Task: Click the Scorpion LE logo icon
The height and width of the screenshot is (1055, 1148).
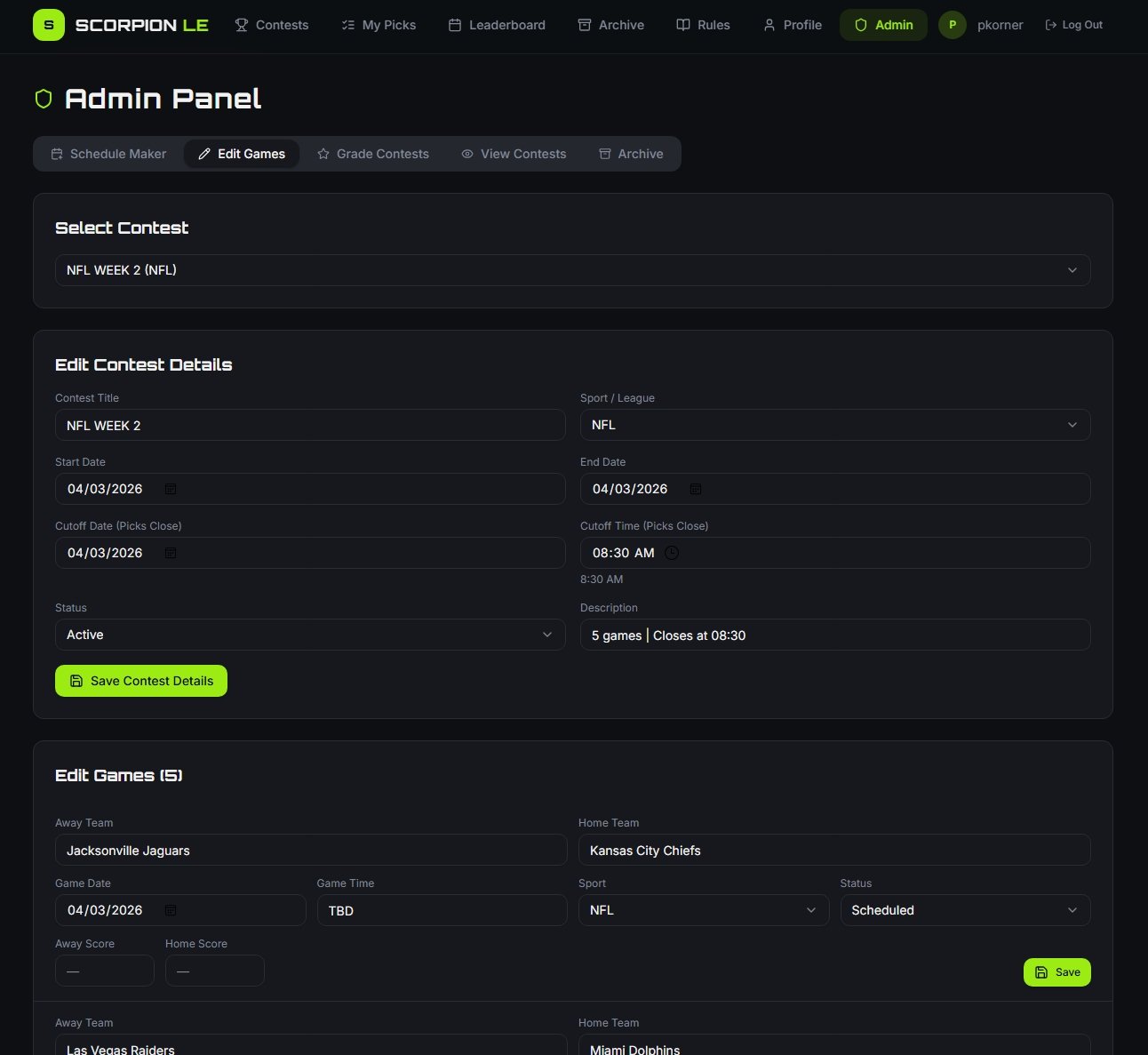Action: point(49,25)
